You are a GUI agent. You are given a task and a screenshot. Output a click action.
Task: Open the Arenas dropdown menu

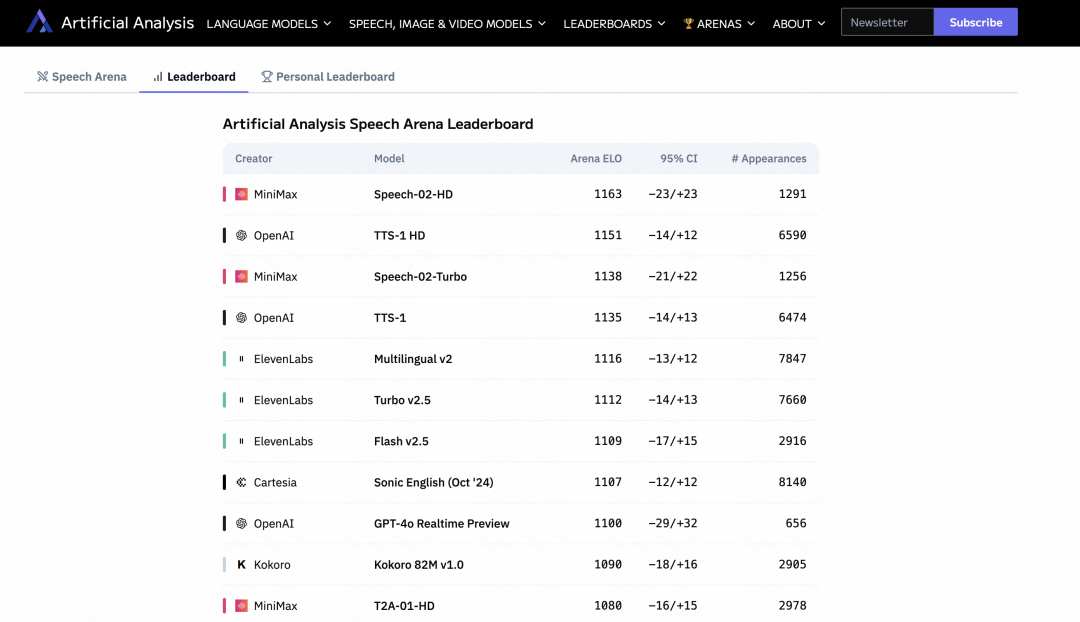click(719, 23)
